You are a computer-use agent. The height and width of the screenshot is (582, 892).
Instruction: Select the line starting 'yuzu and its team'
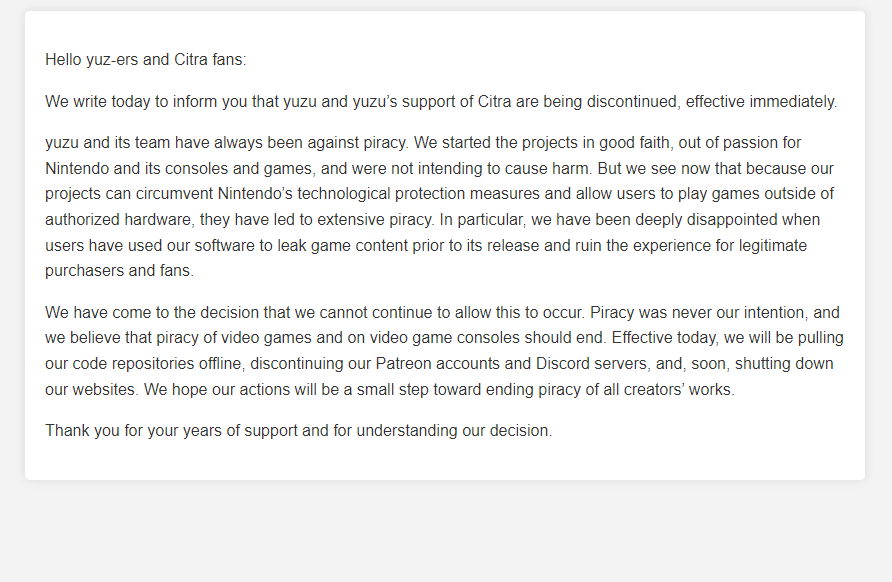(423, 143)
